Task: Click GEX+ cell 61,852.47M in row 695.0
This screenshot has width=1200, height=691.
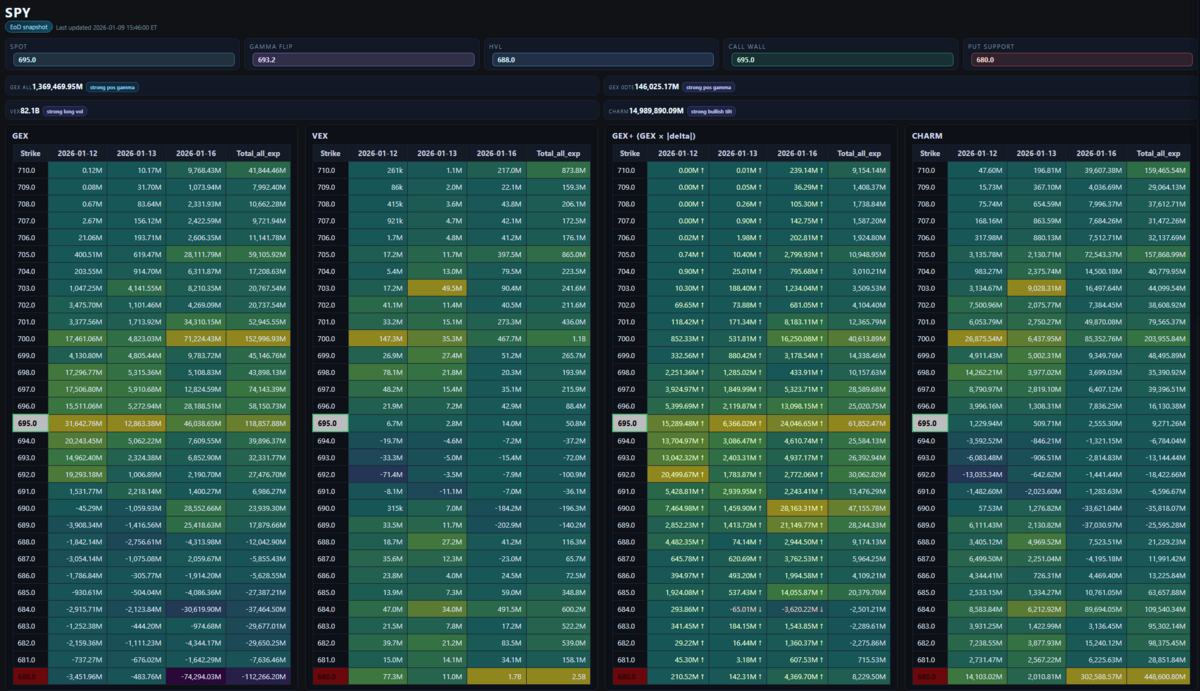Action: point(859,424)
